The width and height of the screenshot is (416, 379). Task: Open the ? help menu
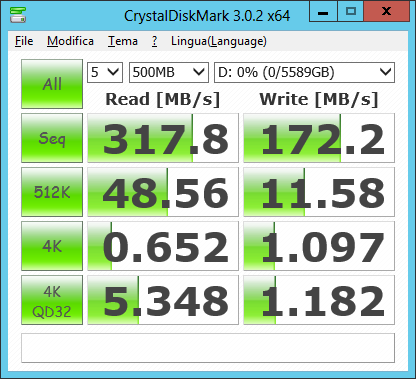pyautogui.click(x=154, y=41)
